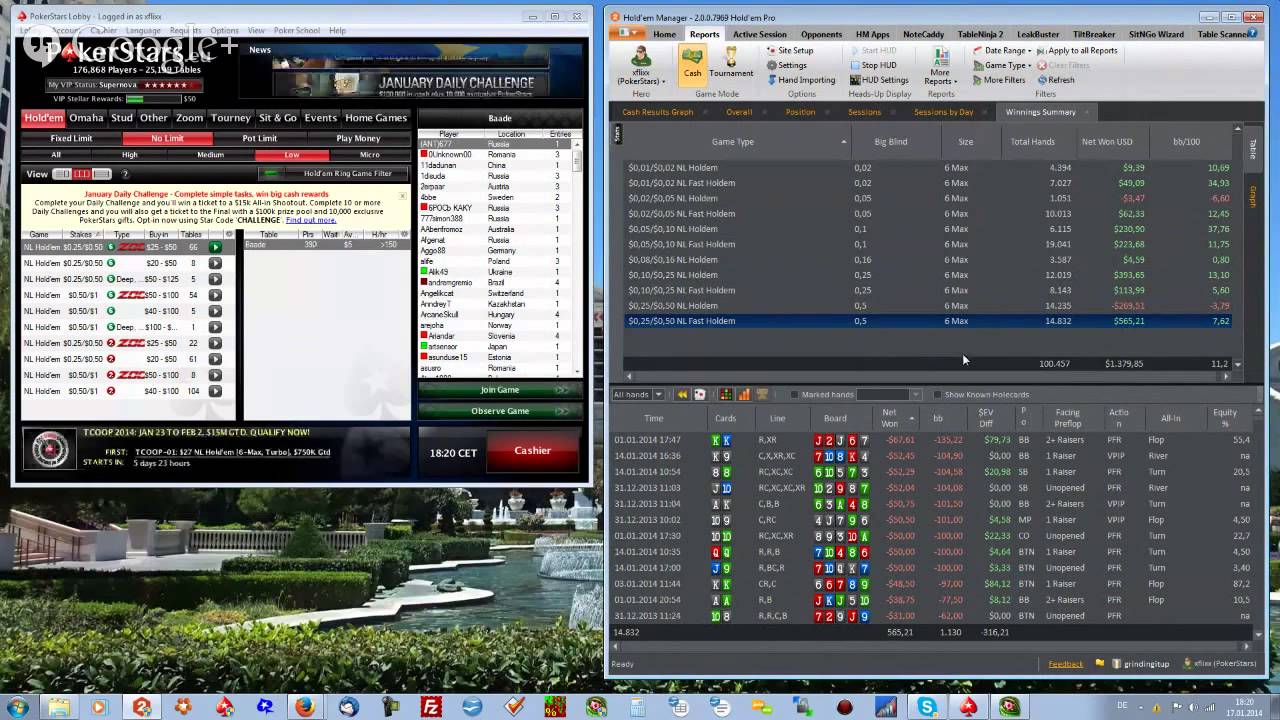
Task: Open the Cashier in PokerStars
Action: point(532,451)
